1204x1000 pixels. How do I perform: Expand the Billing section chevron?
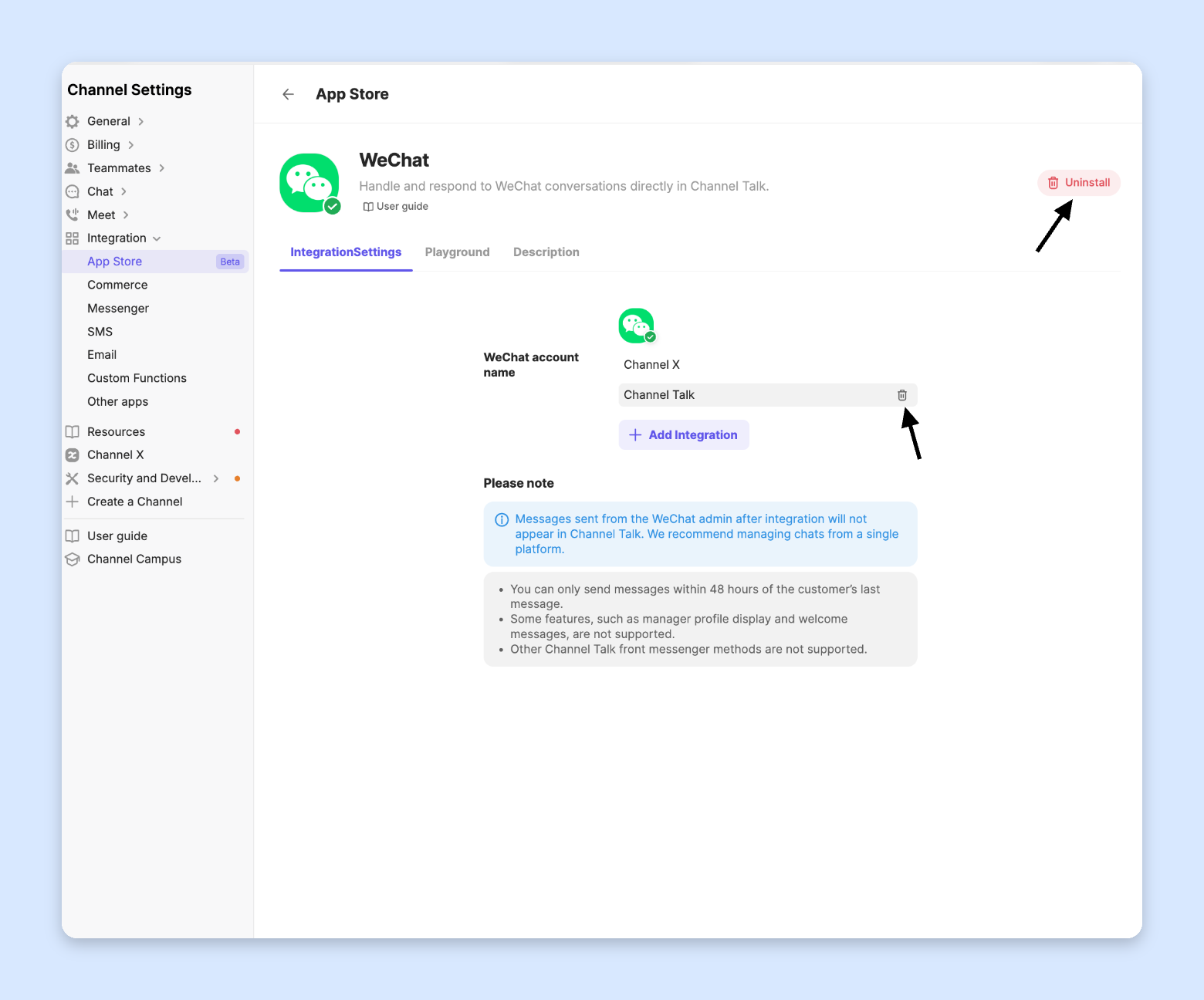[131, 145]
